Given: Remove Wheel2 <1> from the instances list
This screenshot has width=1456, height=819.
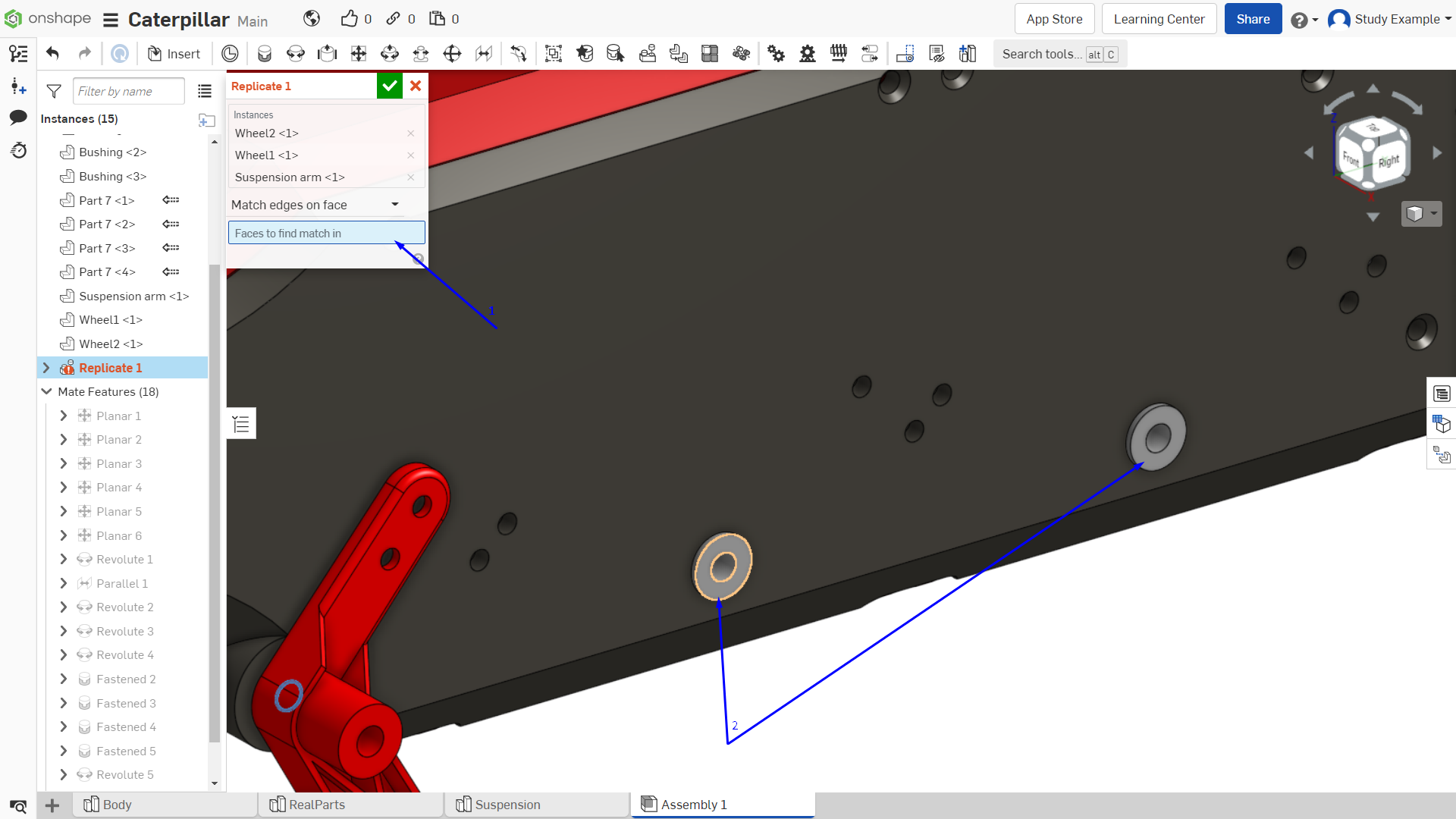Looking at the screenshot, I should coord(411,133).
